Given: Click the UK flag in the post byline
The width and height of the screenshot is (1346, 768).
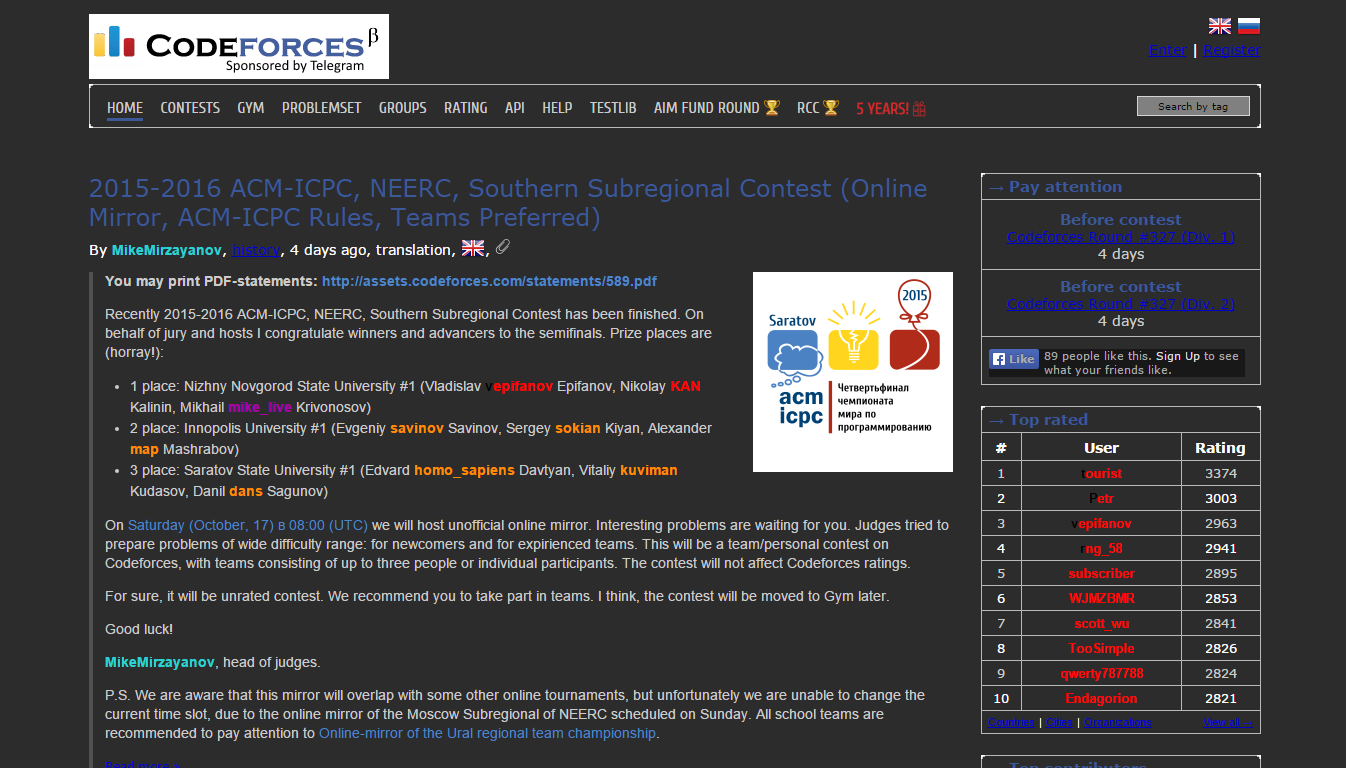Looking at the screenshot, I should point(472,248).
